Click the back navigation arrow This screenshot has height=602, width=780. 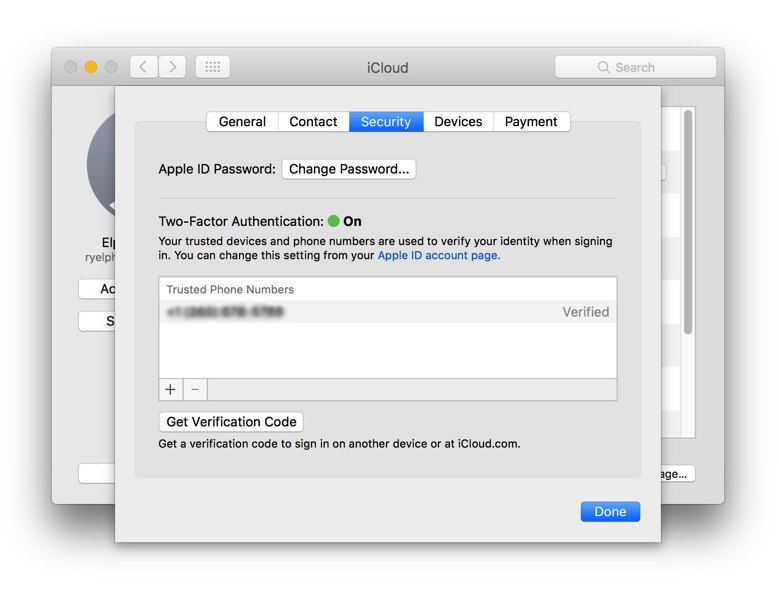pos(143,67)
